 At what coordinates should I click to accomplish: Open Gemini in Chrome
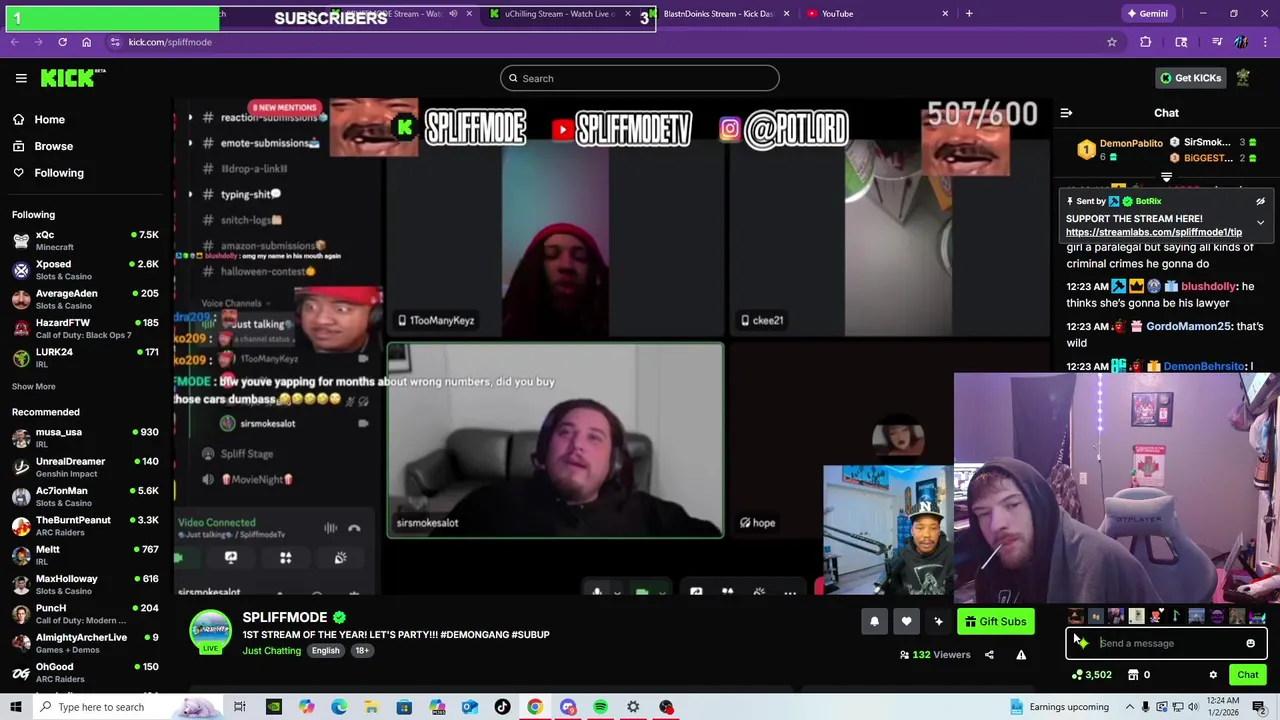(1146, 14)
